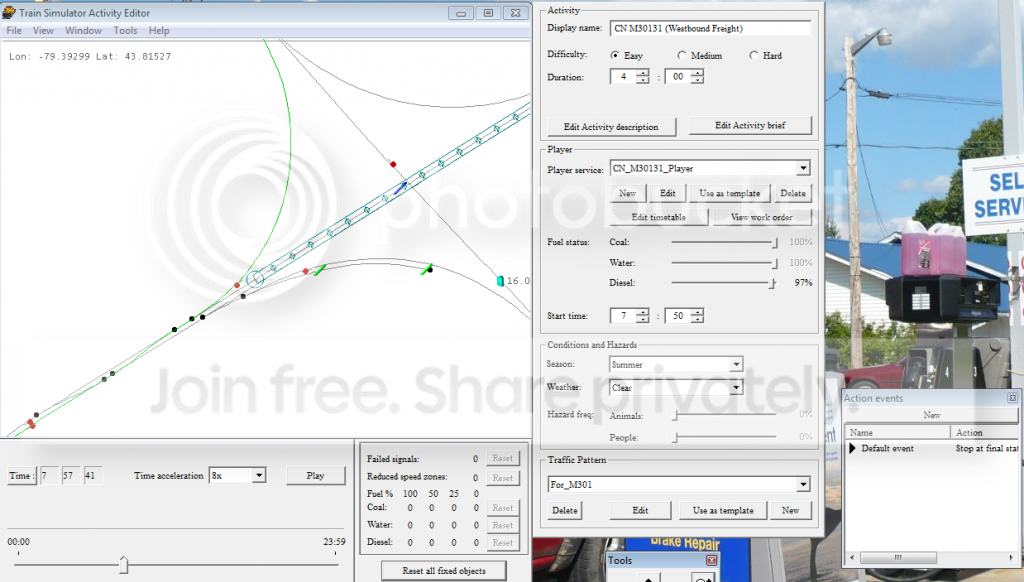Viewport: 1024px width, 582px height.
Task: Open the Player service dropdown
Action: [803, 169]
